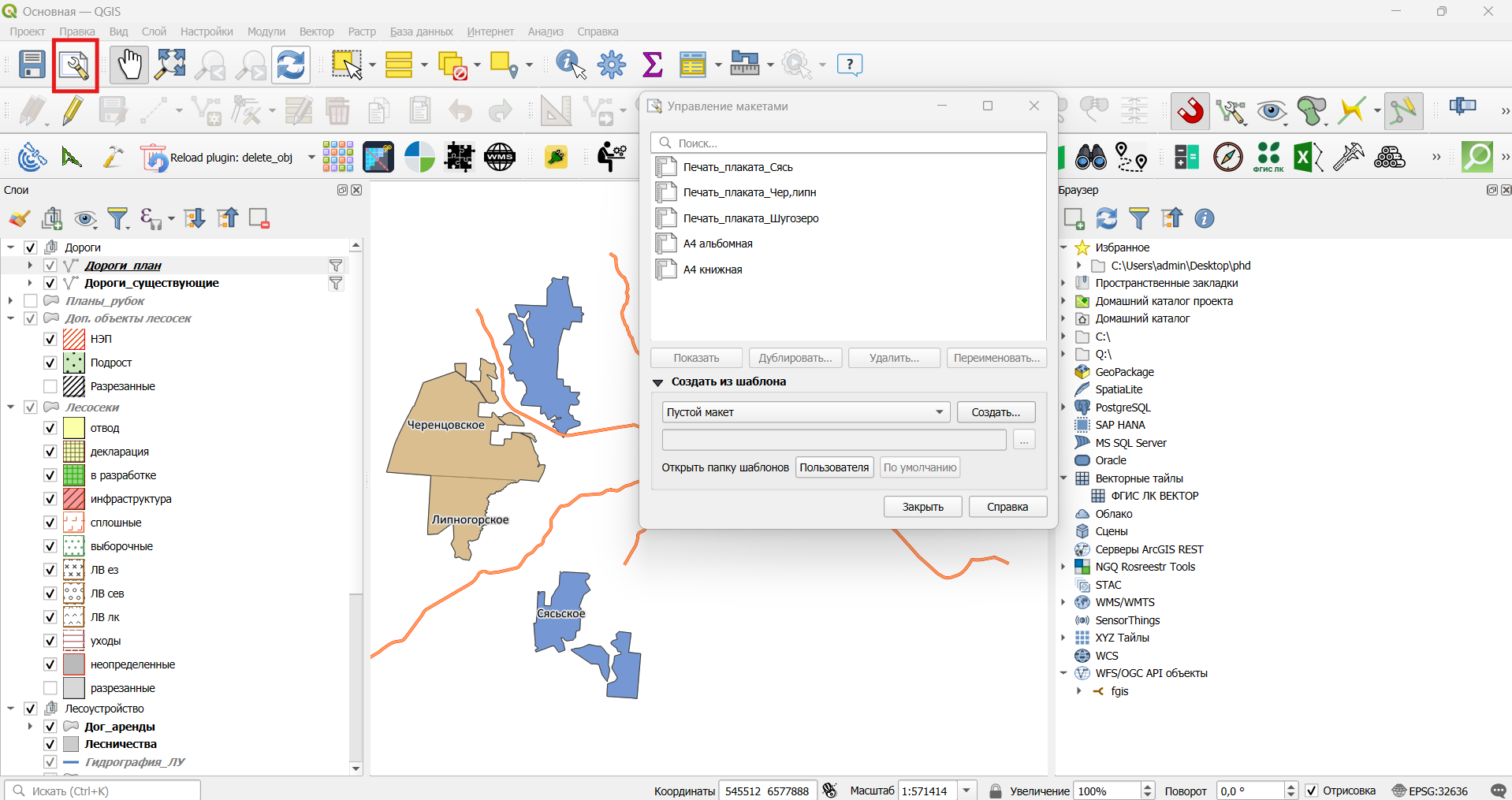The width and height of the screenshot is (1512, 800).
Task: Enable the snapping magnet icon
Action: [1190, 111]
